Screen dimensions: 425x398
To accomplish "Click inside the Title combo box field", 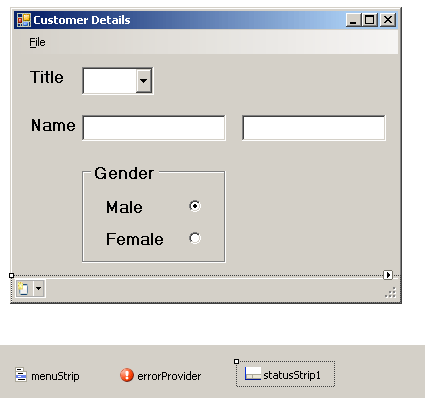I will pos(110,81).
